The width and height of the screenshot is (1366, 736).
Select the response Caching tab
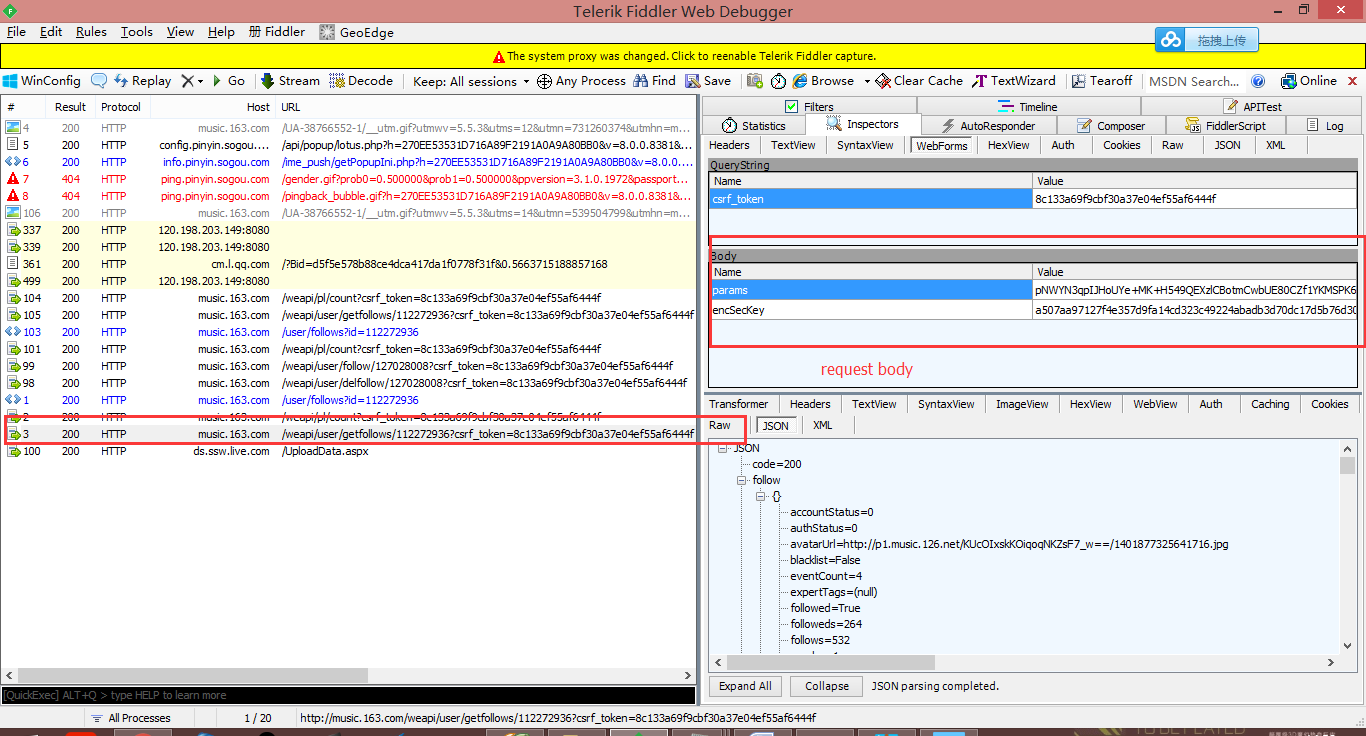(1270, 404)
